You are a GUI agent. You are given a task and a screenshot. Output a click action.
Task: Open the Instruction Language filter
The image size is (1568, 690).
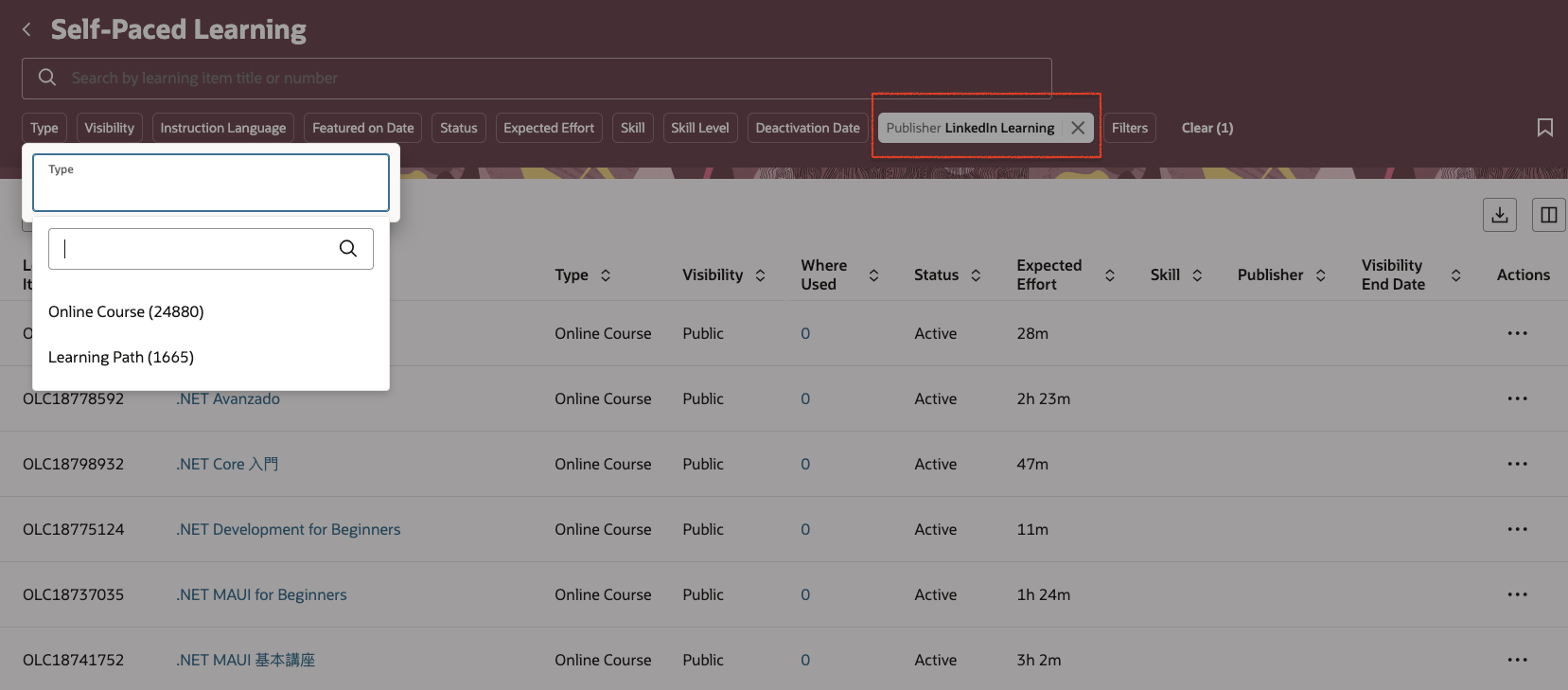click(223, 128)
